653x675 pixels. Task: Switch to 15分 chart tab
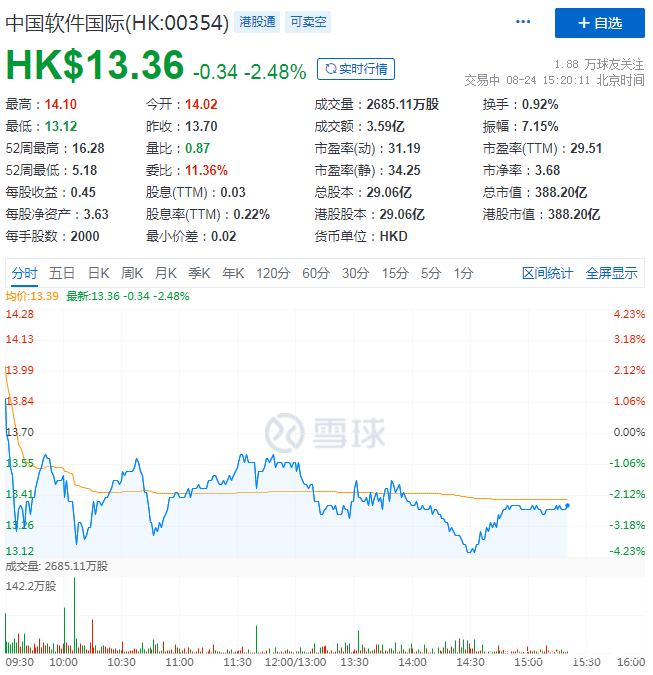click(395, 273)
